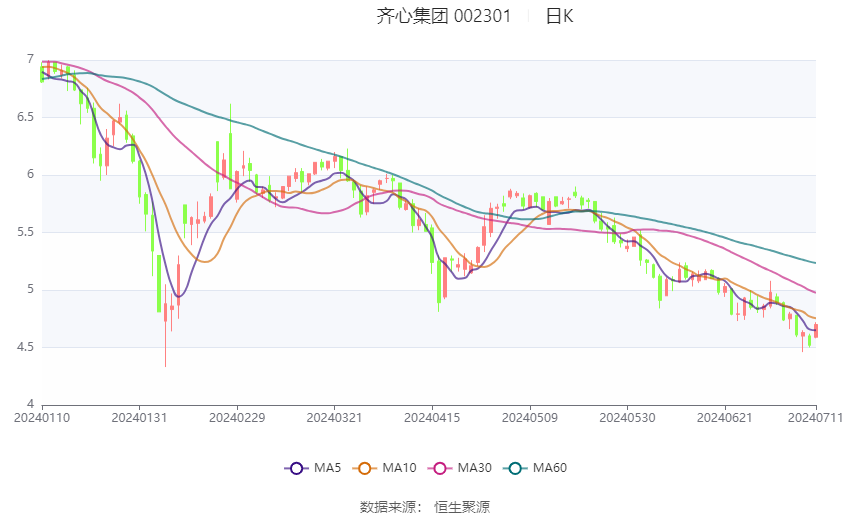Jump to the 20240229 x-axis date label

pos(237,416)
